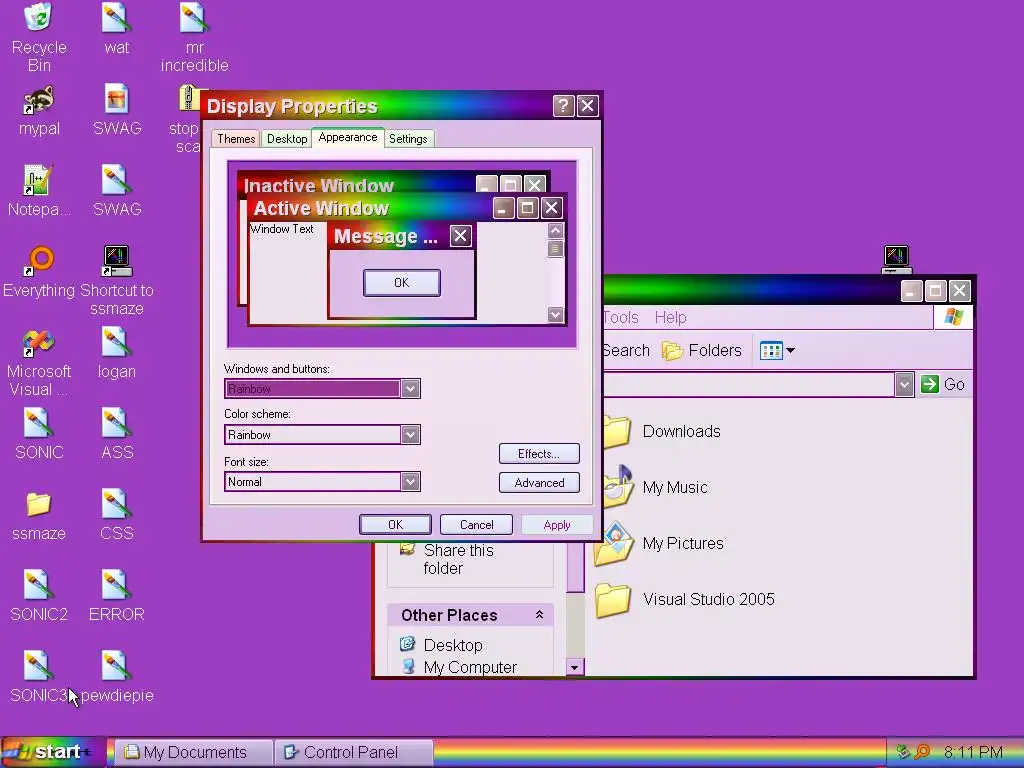Click Cancel in Display Properties
Screen dimensions: 1024x768
(x=476, y=524)
